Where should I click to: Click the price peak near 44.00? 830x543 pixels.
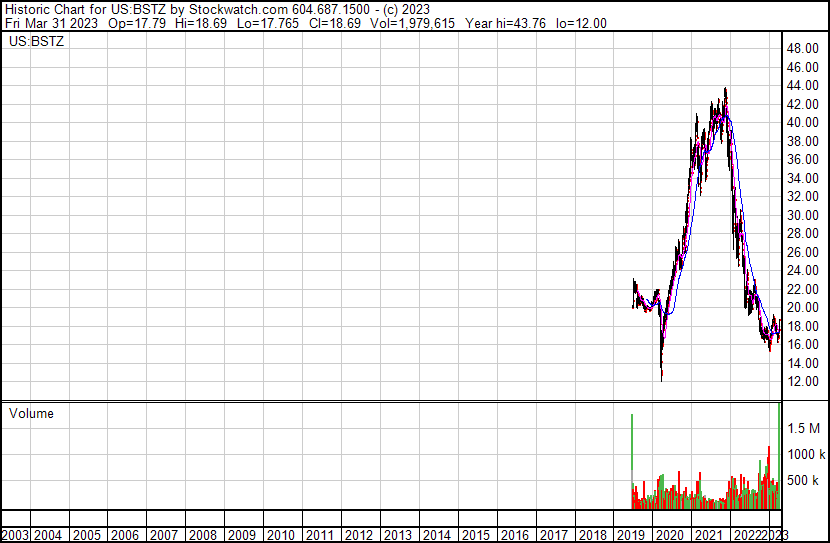click(x=725, y=90)
